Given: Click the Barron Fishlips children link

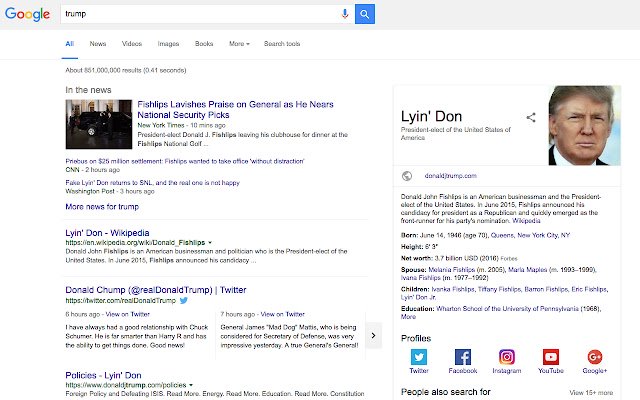Looking at the screenshot, I should tap(546, 289).
